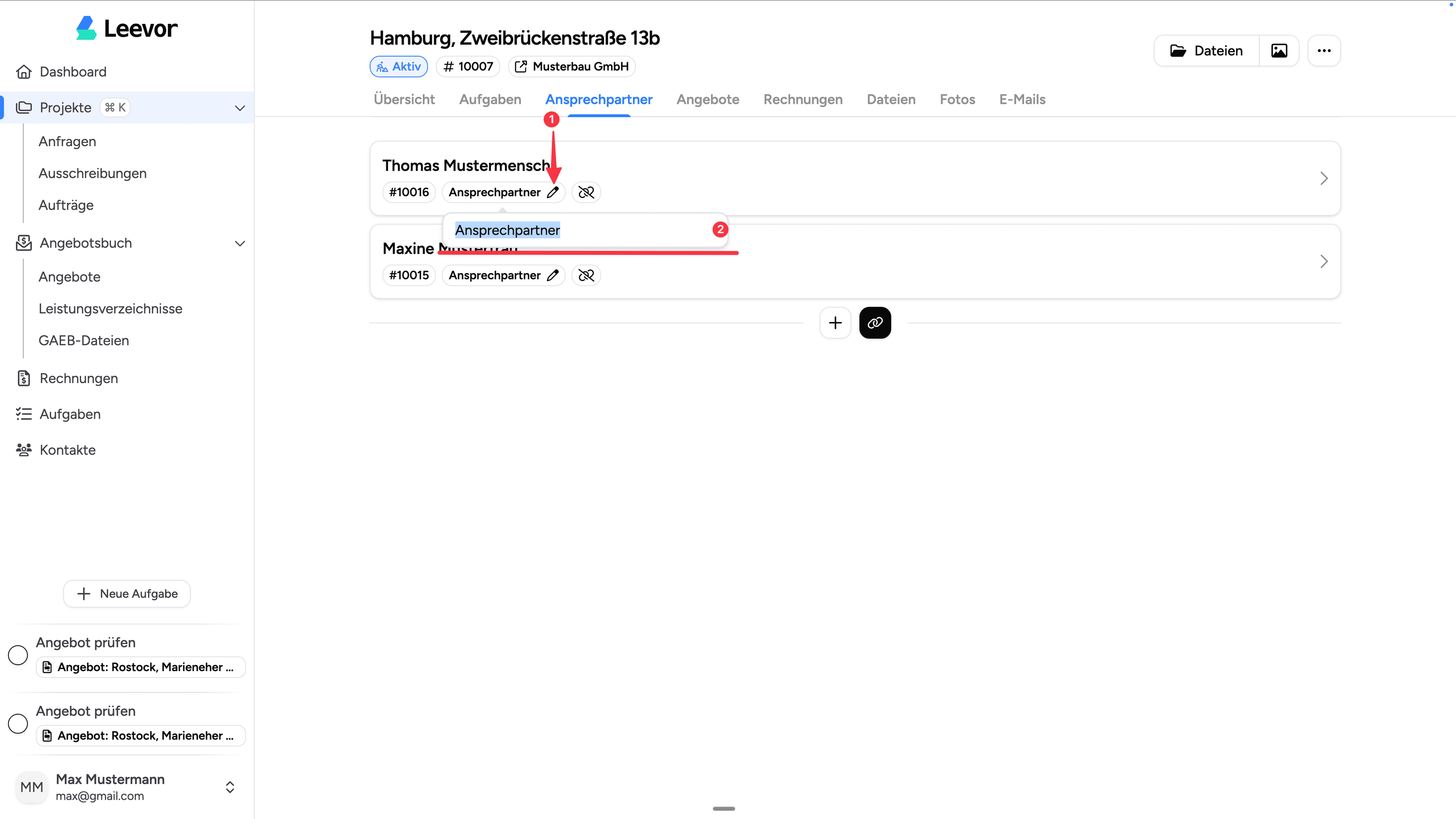
Task: Click the Neue Aufgabe button
Action: [127, 593]
